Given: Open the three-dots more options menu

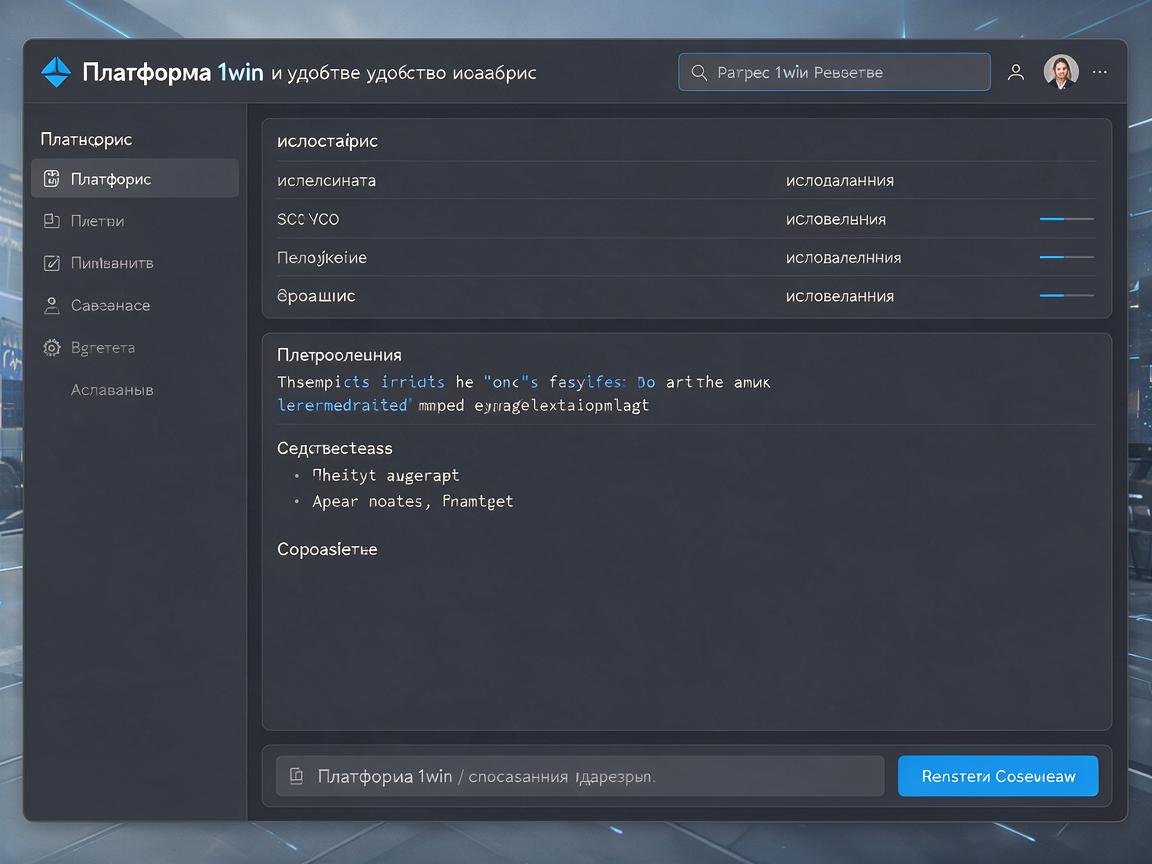Looking at the screenshot, I should point(1100,72).
